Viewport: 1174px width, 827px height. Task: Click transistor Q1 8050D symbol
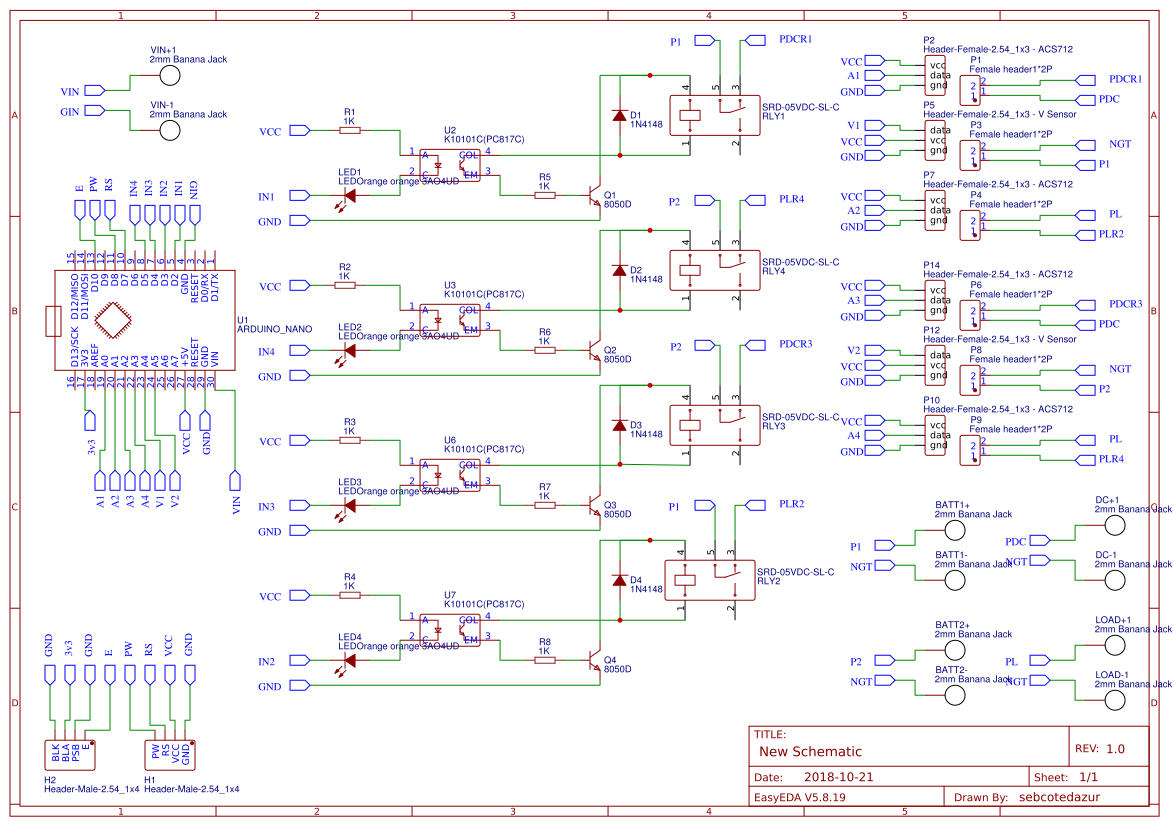596,194
